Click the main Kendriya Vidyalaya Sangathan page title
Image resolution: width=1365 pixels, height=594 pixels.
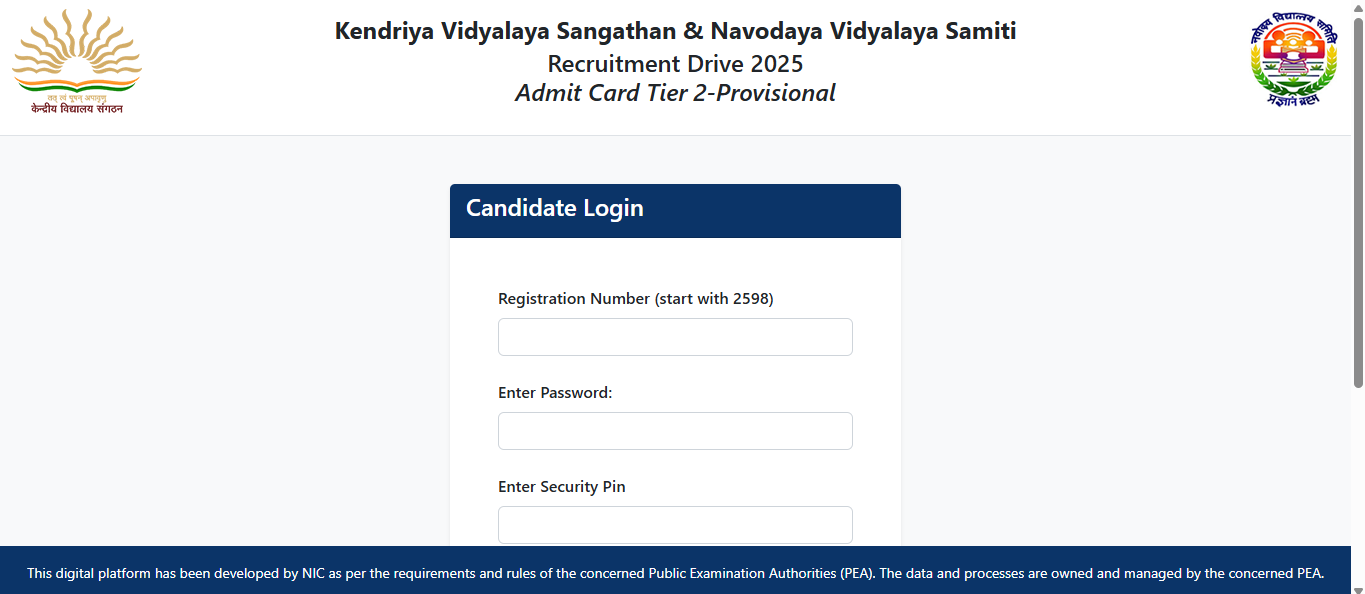(x=675, y=30)
